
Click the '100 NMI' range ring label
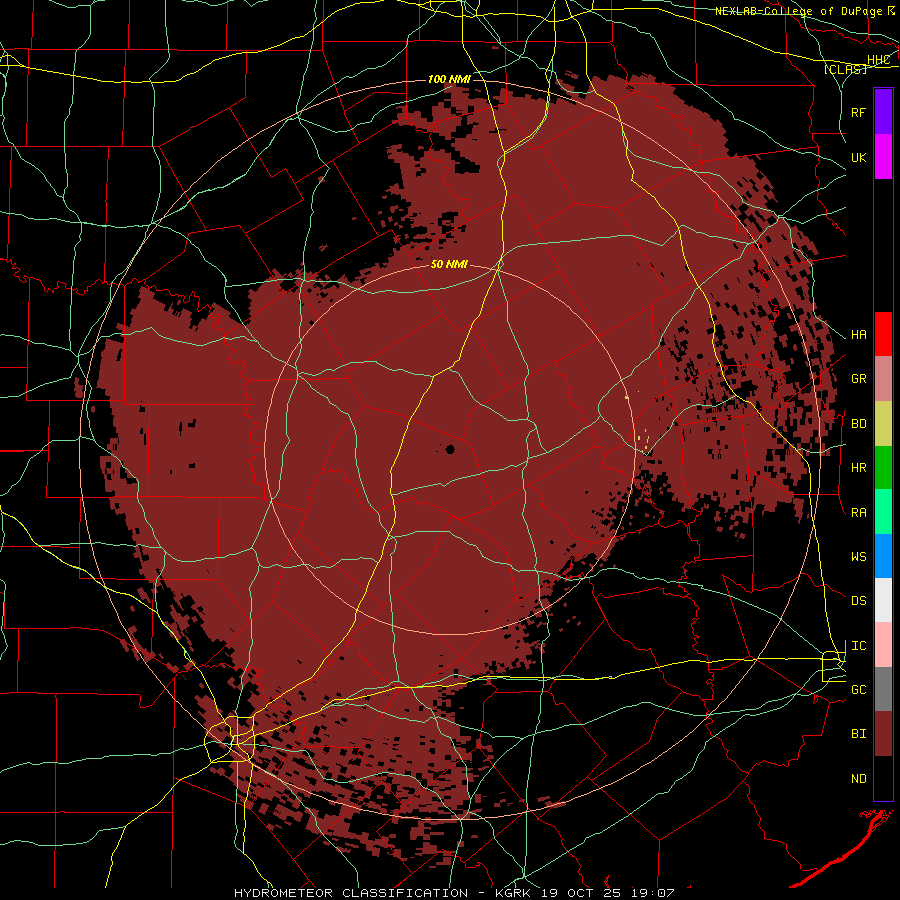coord(449,79)
